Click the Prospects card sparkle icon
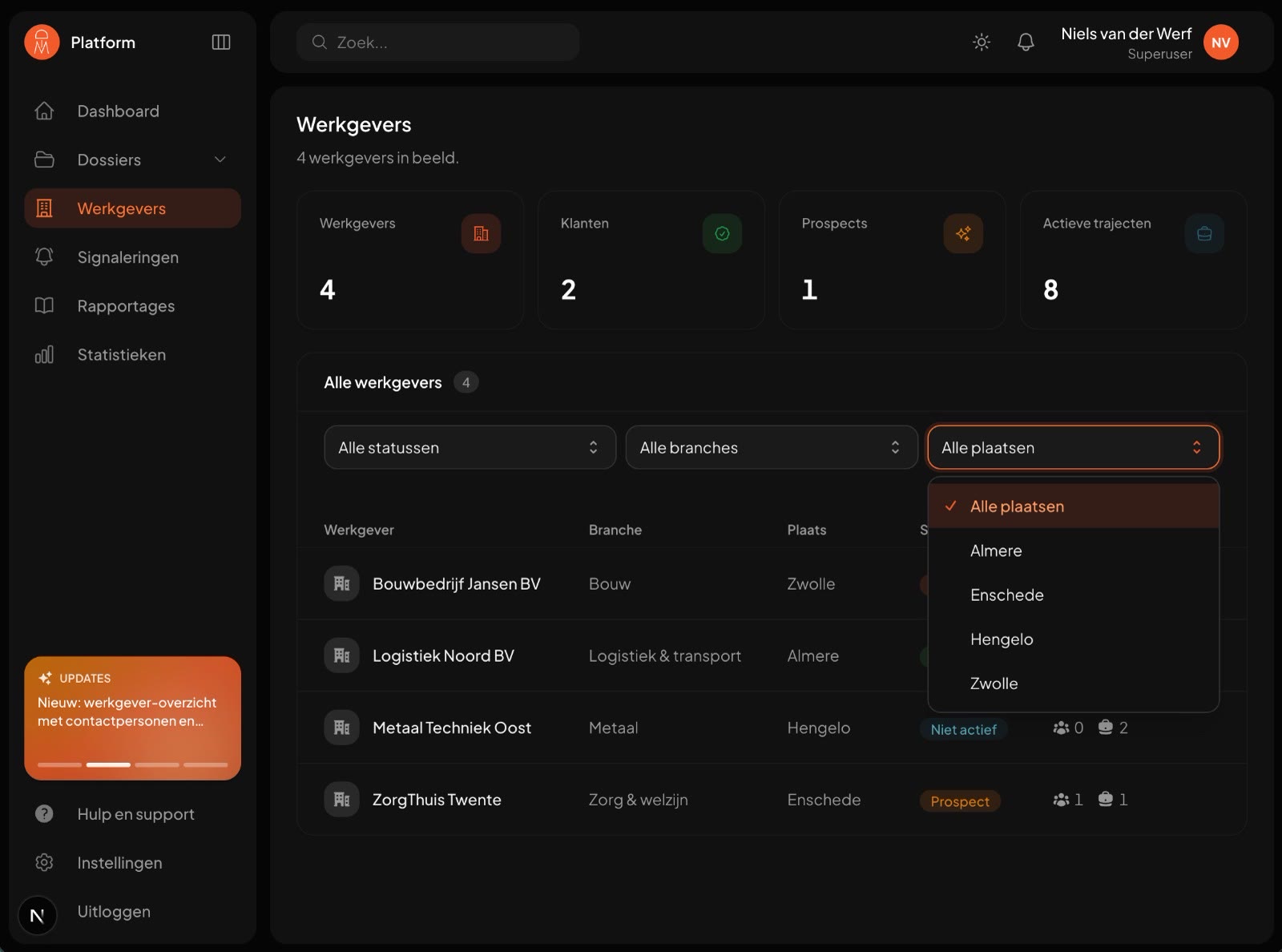1282x952 pixels. [x=963, y=234]
